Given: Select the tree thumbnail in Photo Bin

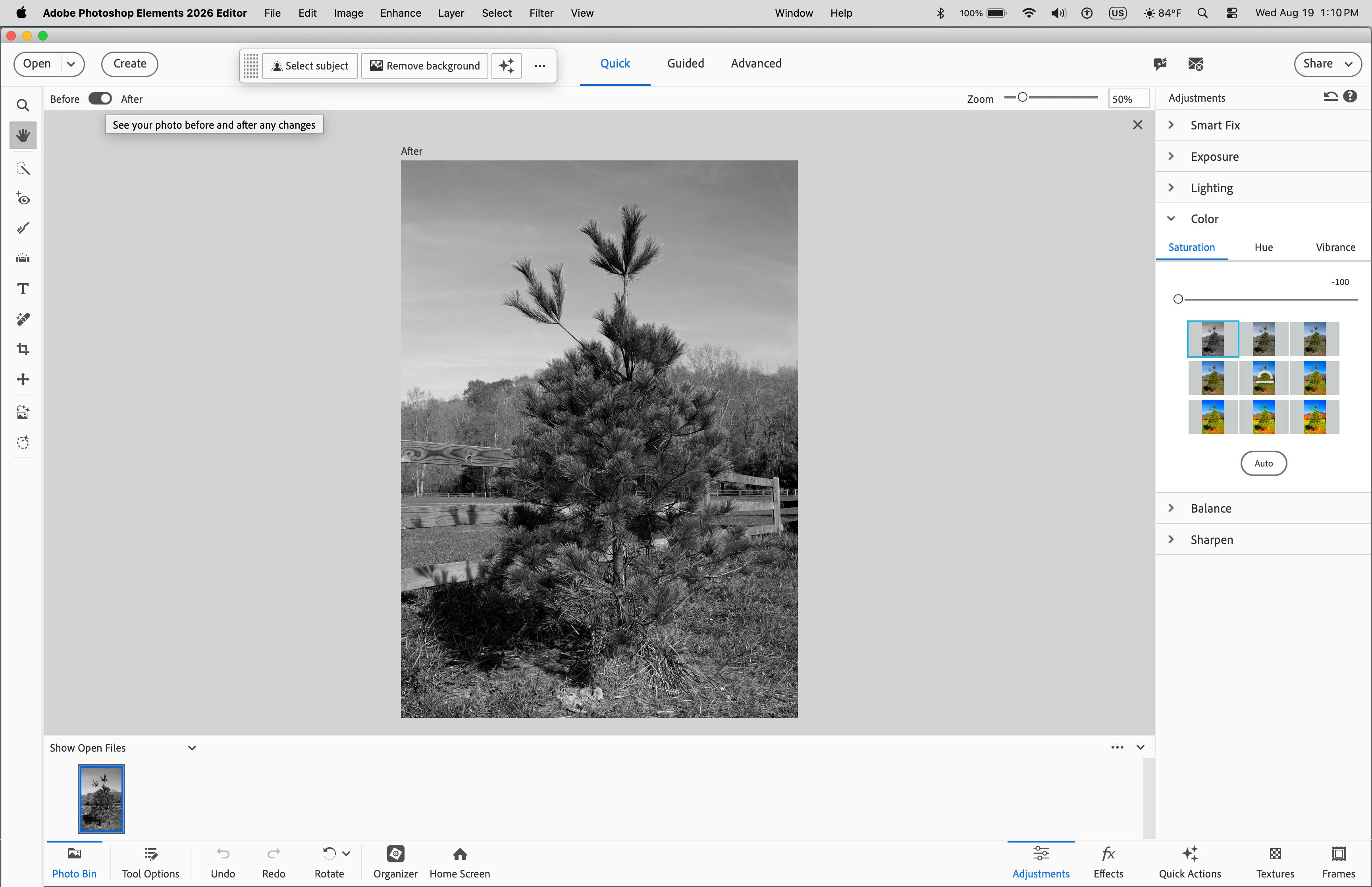Looking at the screenshot, I should point(101,799).
